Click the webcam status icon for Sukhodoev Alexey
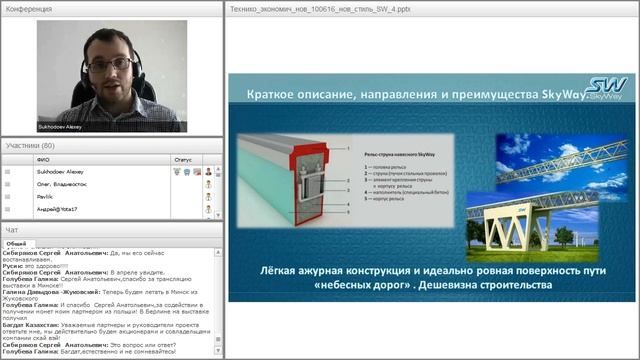 pos(177,172)
